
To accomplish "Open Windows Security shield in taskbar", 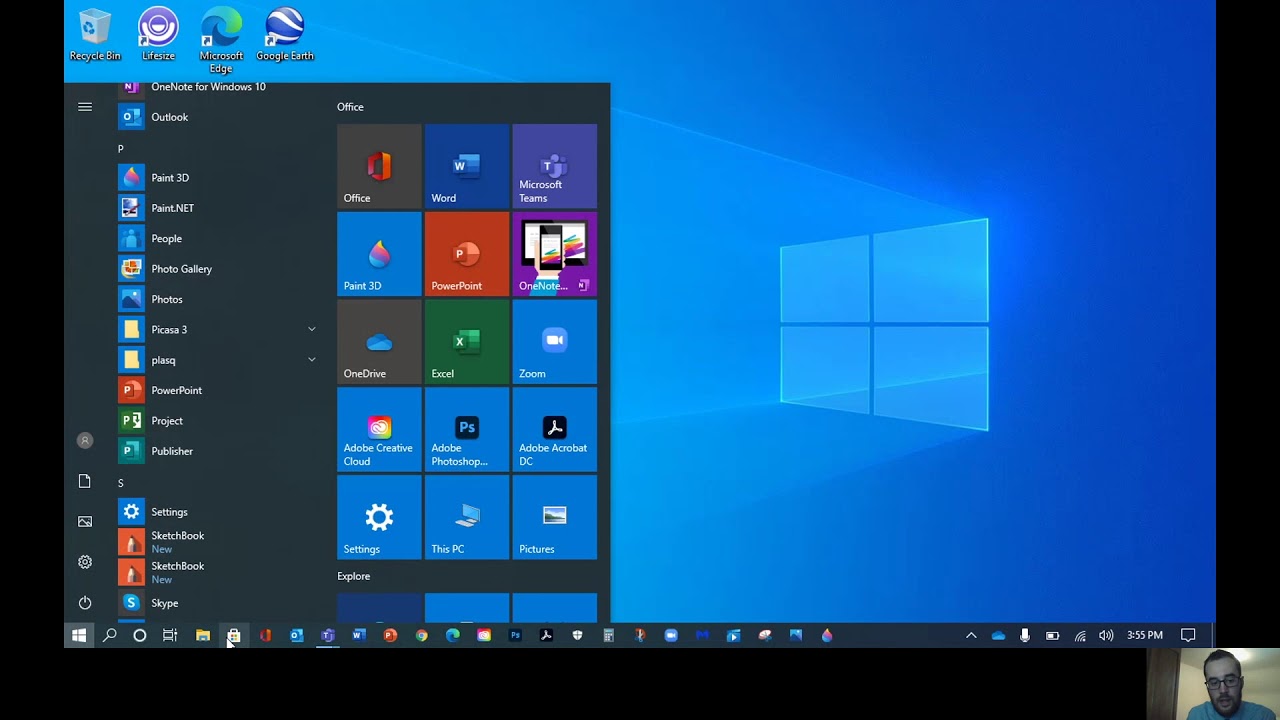I will pos(577,635).
